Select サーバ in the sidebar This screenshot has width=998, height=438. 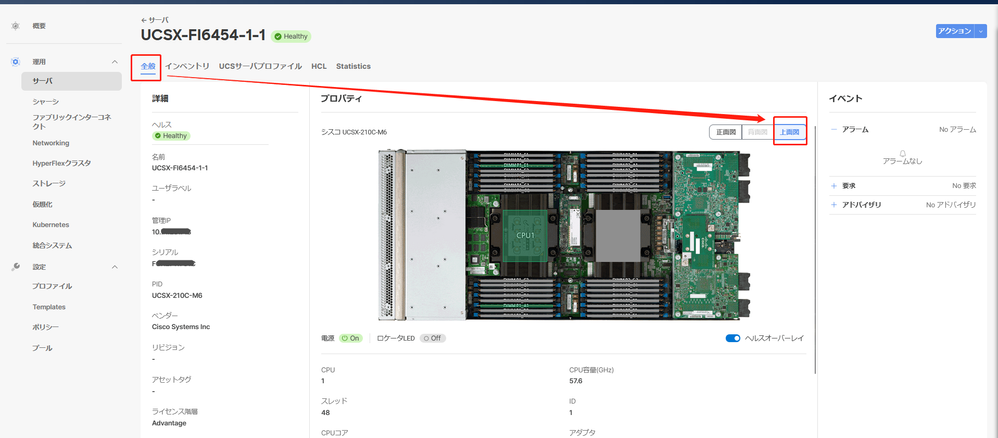pos(71,81)
